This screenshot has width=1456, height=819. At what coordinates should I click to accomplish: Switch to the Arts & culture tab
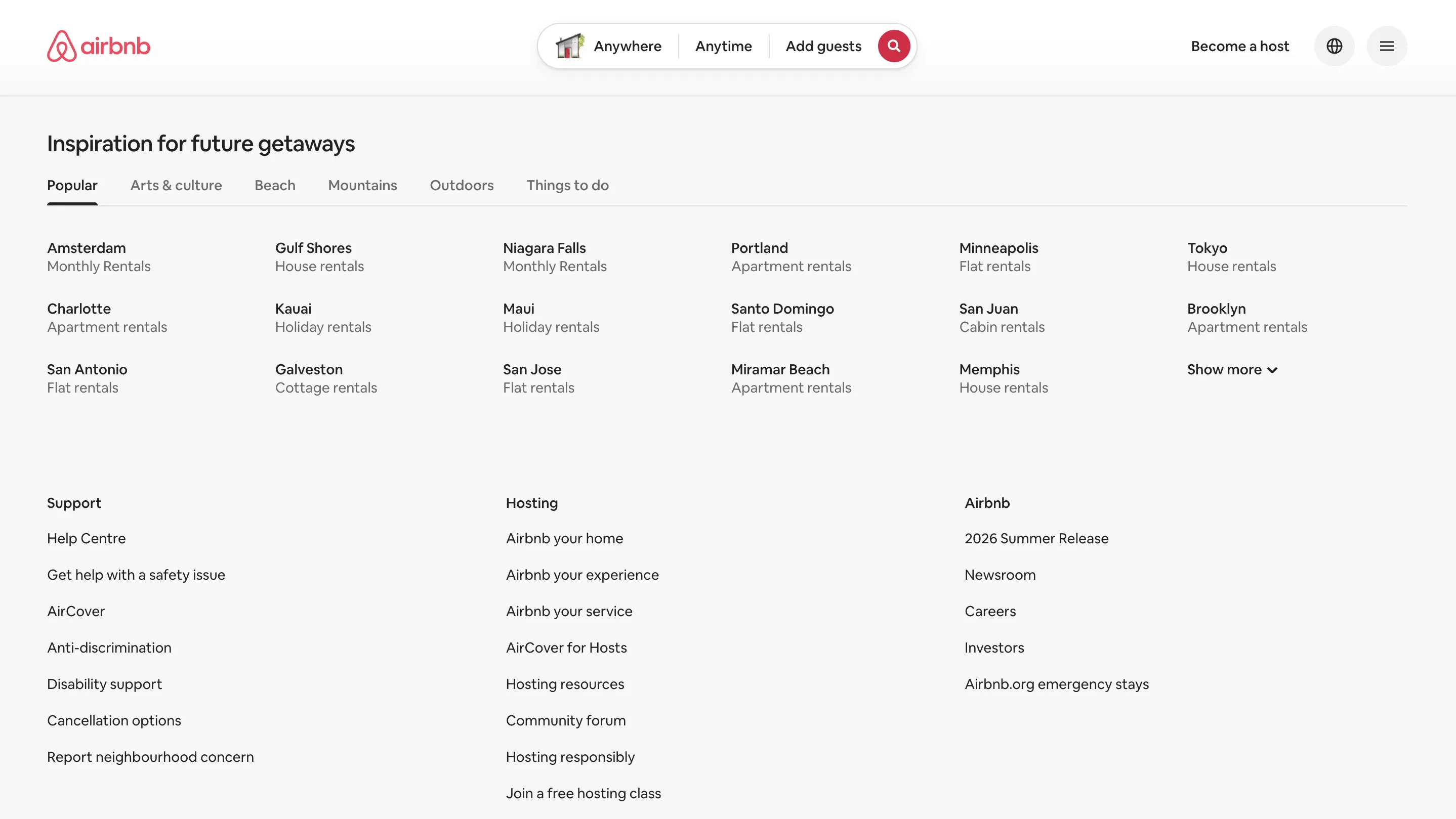[x=176, y=185]
